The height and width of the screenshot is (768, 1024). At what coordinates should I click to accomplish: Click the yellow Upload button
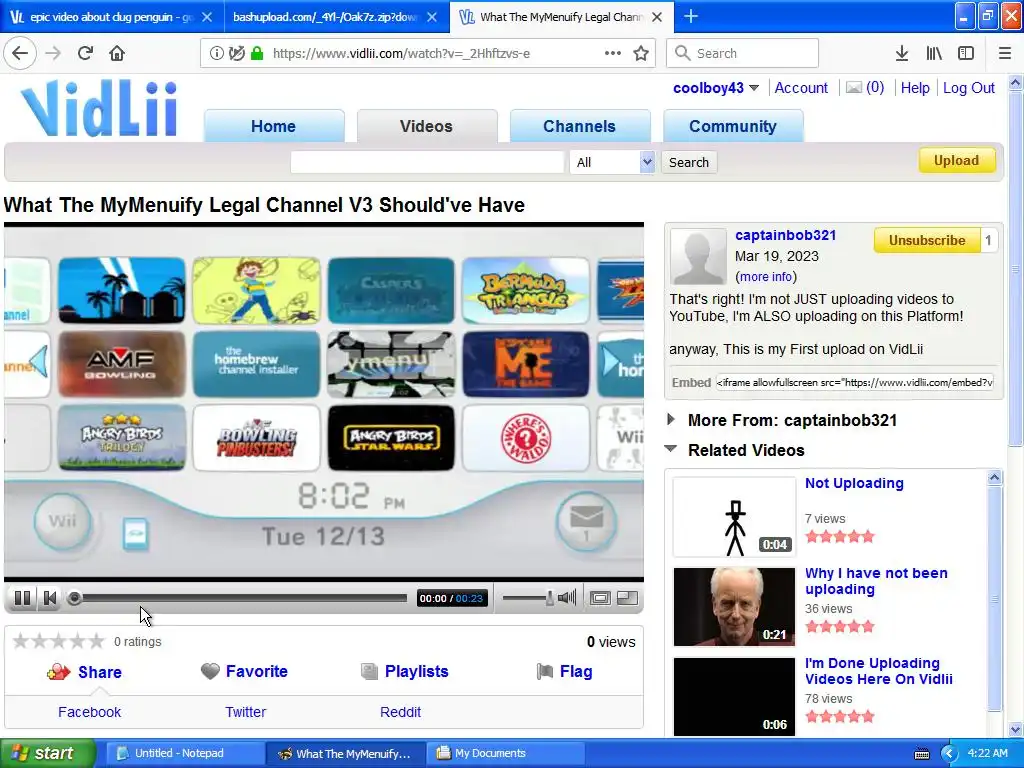coord(957,161)
